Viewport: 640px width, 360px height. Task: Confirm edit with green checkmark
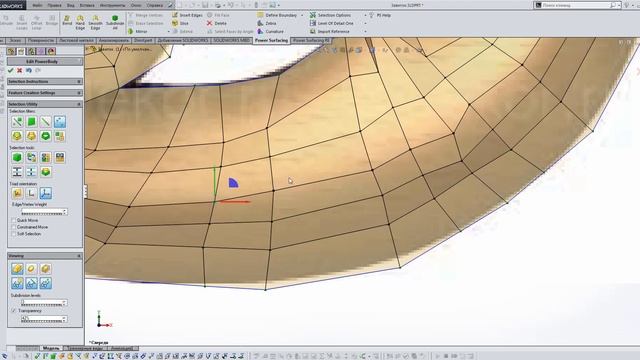(11, 71)
